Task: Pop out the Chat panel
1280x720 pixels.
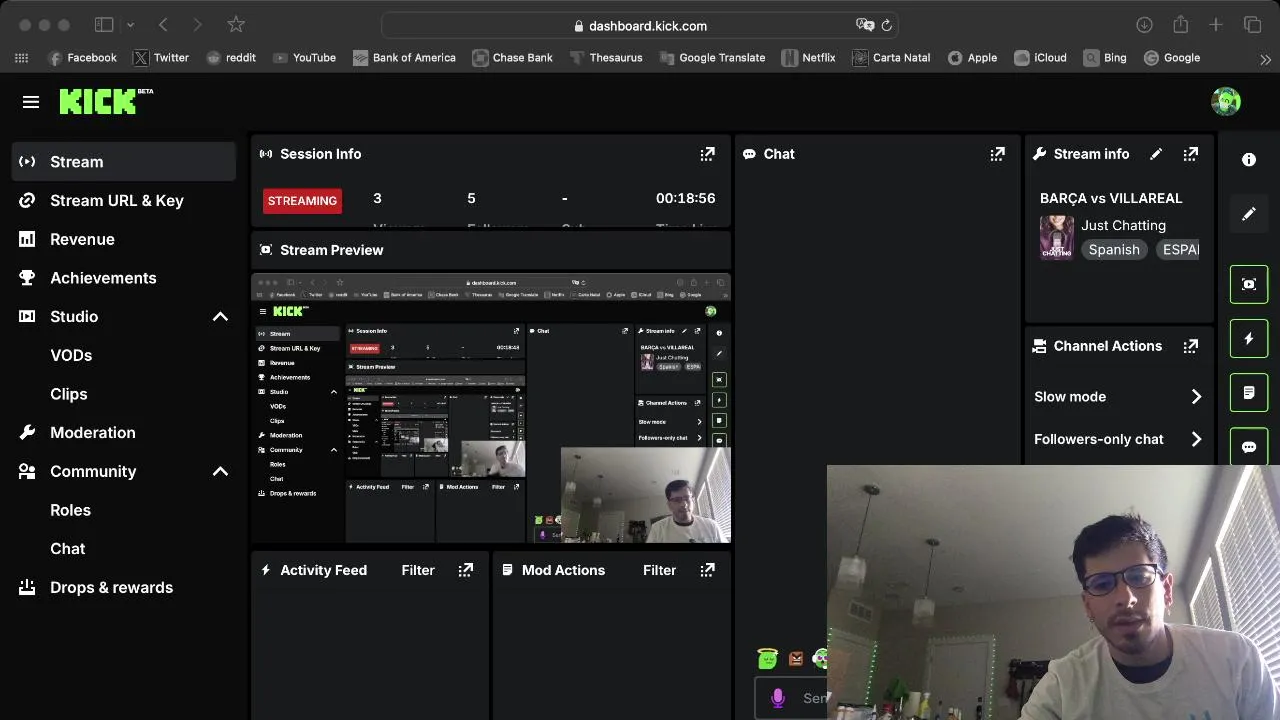Action: click(x=997, y=154)
